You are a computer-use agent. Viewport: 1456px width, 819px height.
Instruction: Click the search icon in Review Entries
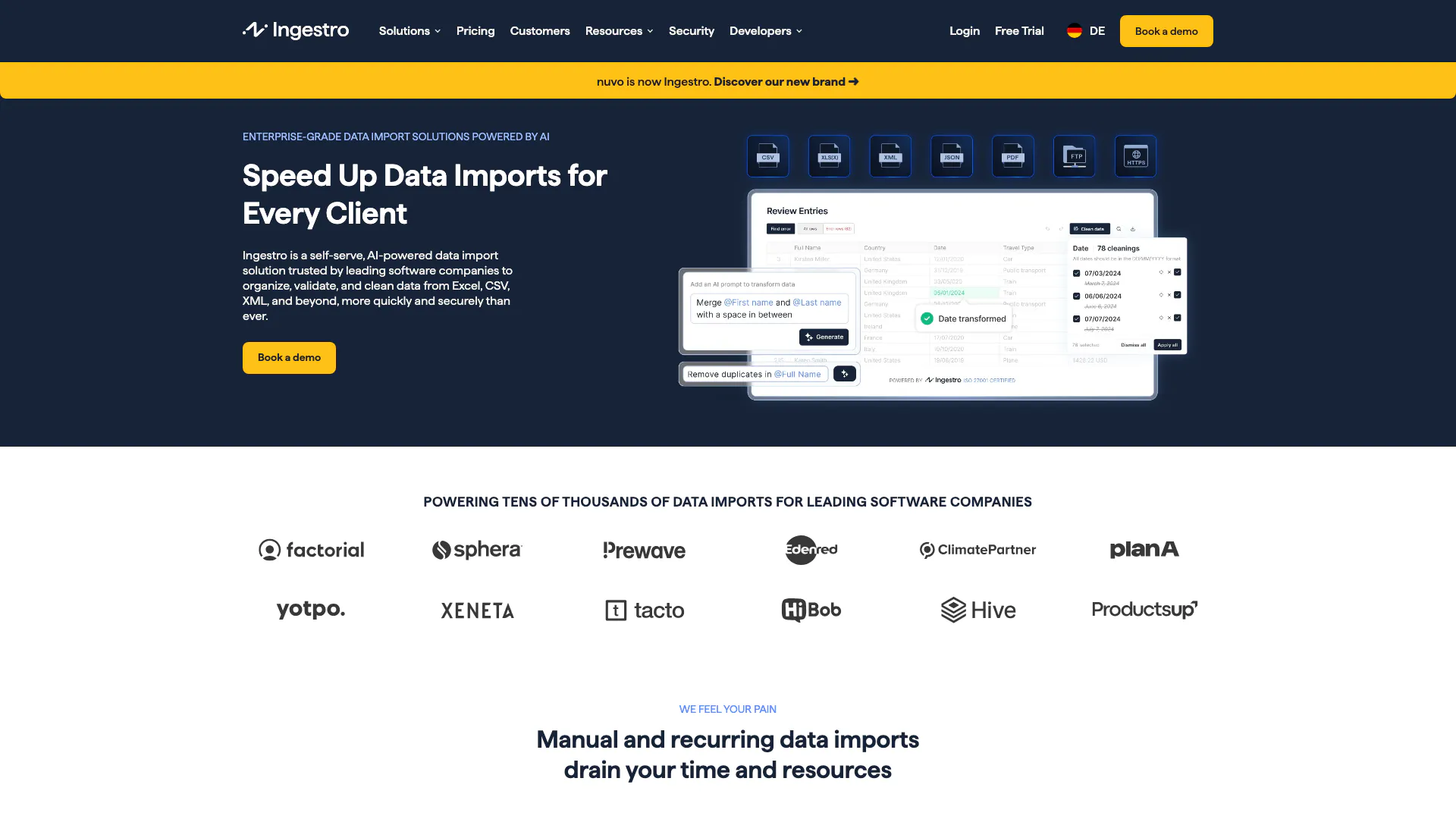point(1119,228)
